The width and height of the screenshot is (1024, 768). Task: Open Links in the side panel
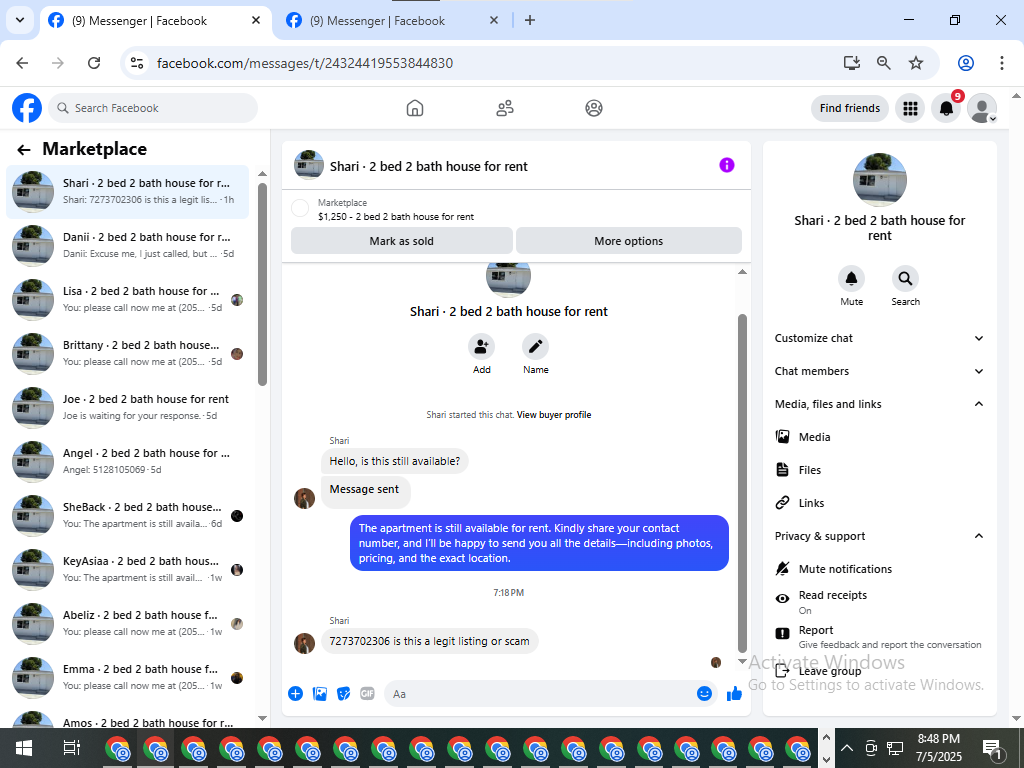tap(879, 503)
